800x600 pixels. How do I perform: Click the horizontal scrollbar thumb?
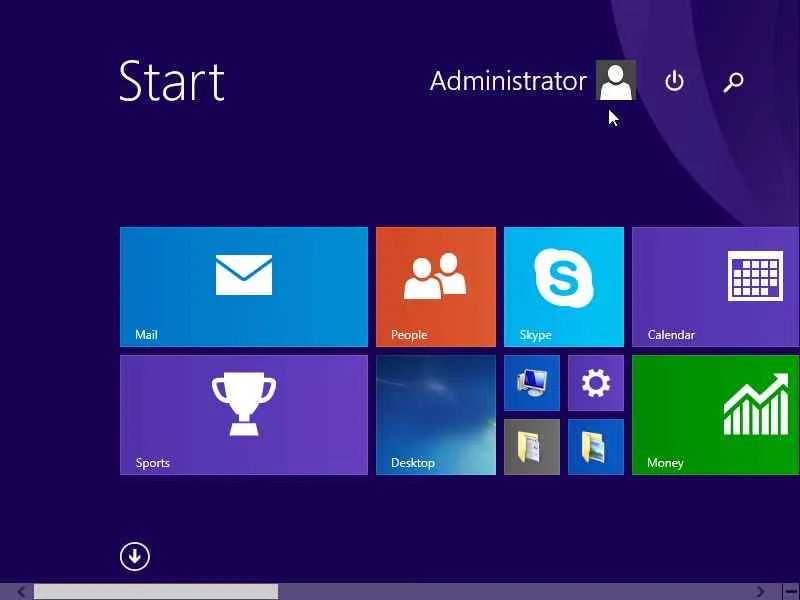coord(156,592)
